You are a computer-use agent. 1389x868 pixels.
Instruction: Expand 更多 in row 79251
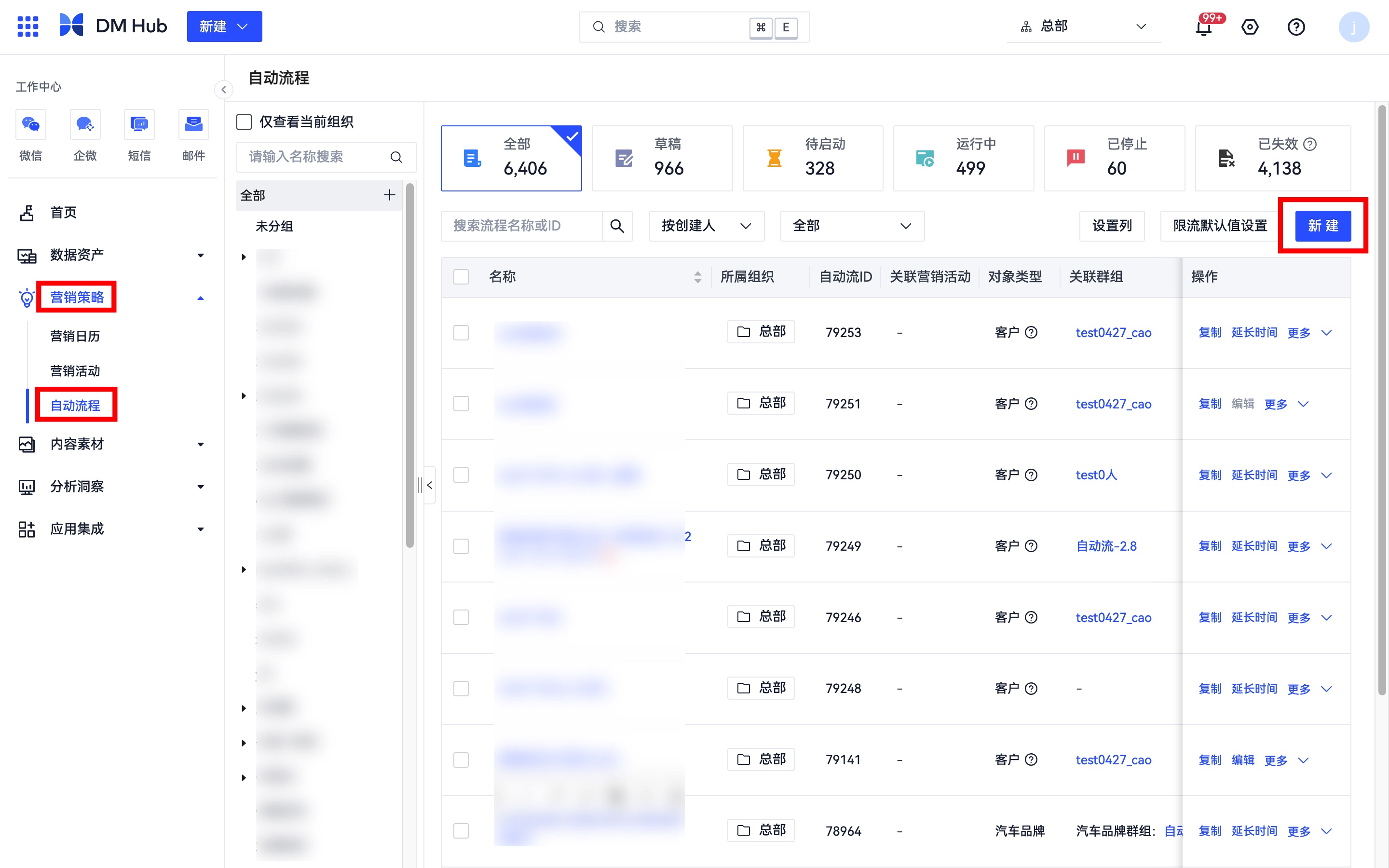[x=1286, y=404]
